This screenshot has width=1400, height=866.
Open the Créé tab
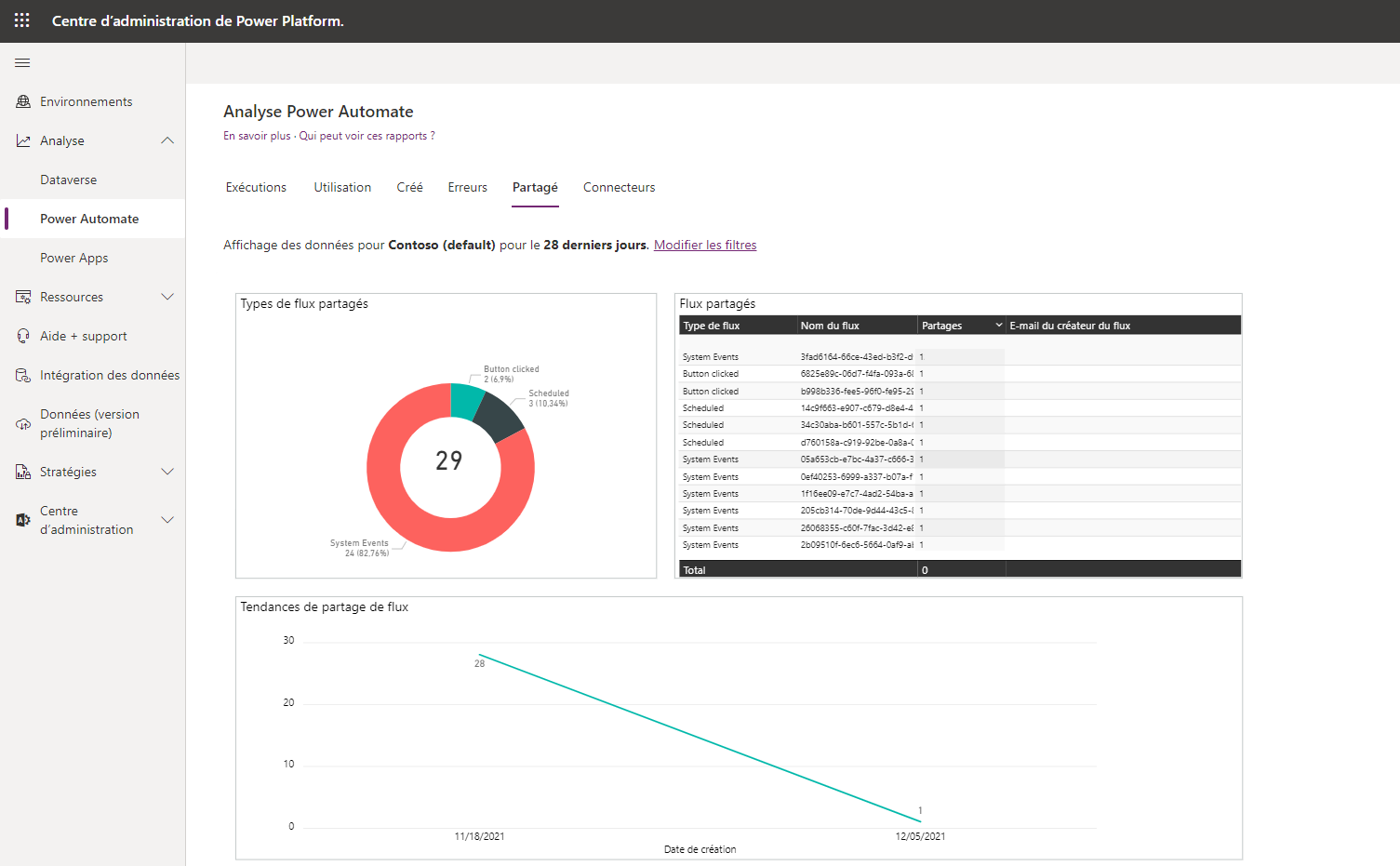pyautogui.click(x=409, y=187)
